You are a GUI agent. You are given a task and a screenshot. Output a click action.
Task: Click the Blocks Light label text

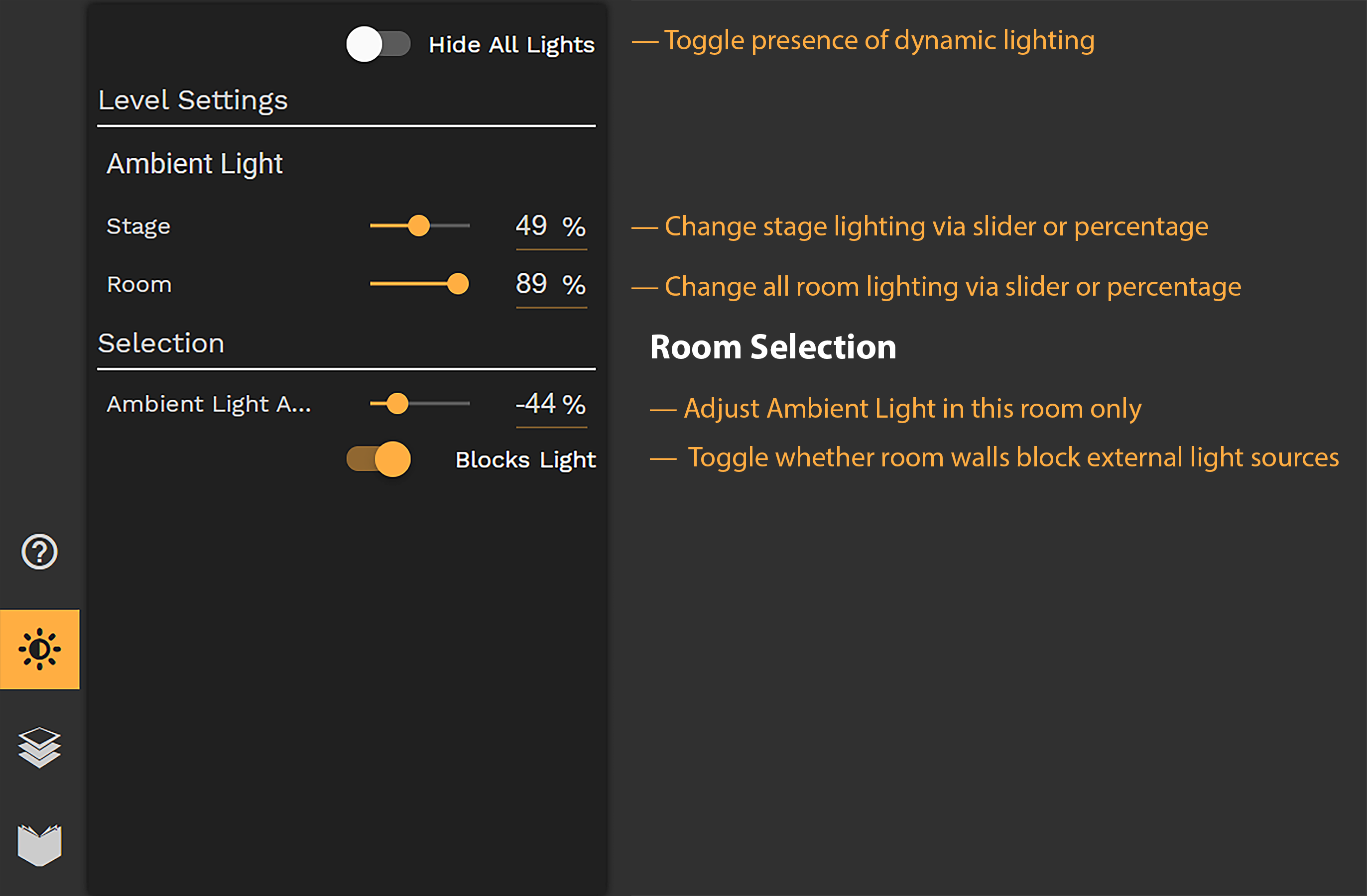point(525,460)
